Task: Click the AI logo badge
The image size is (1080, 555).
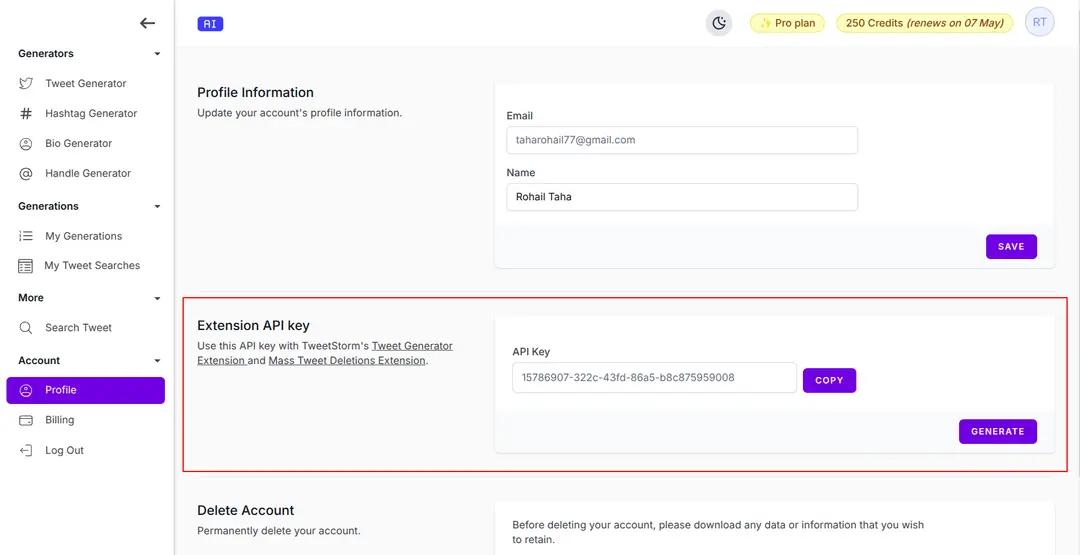Action: (x=210, y=23)
